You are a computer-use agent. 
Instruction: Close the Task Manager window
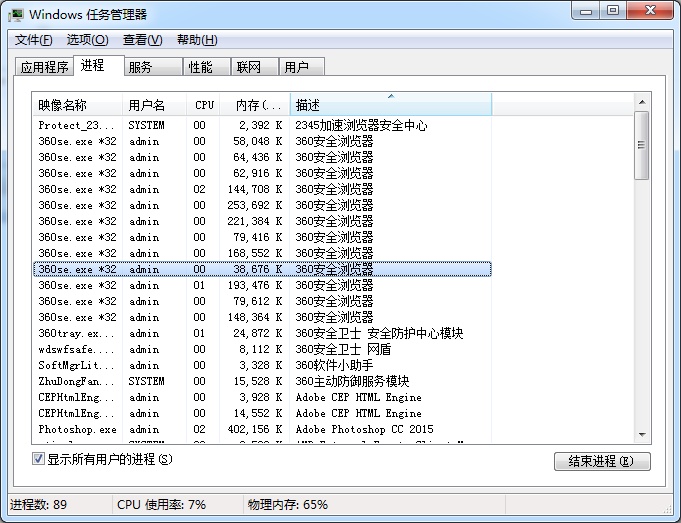click(650, 11)
